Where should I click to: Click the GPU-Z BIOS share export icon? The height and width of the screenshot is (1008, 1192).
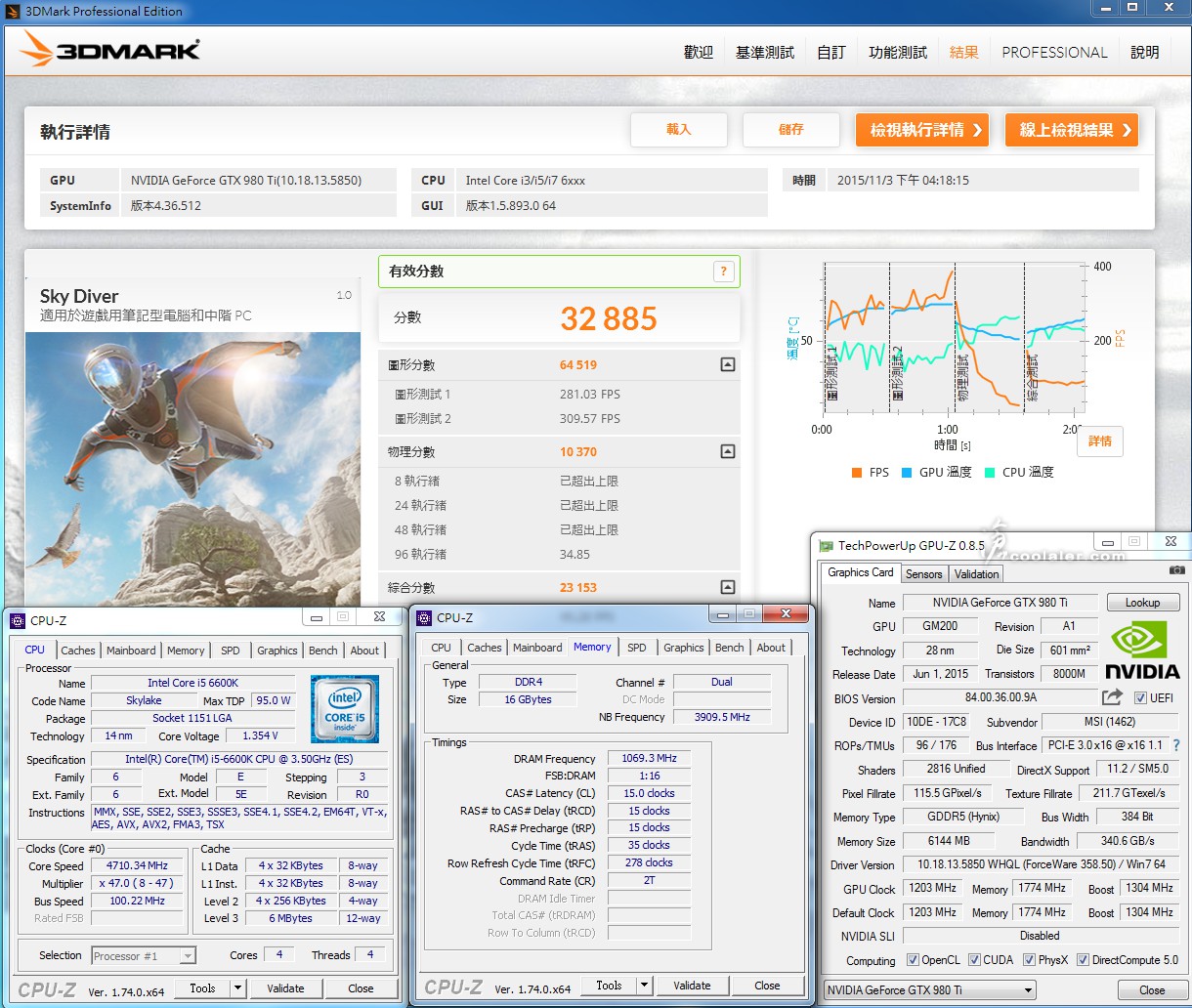click(x=1112, y=697)
